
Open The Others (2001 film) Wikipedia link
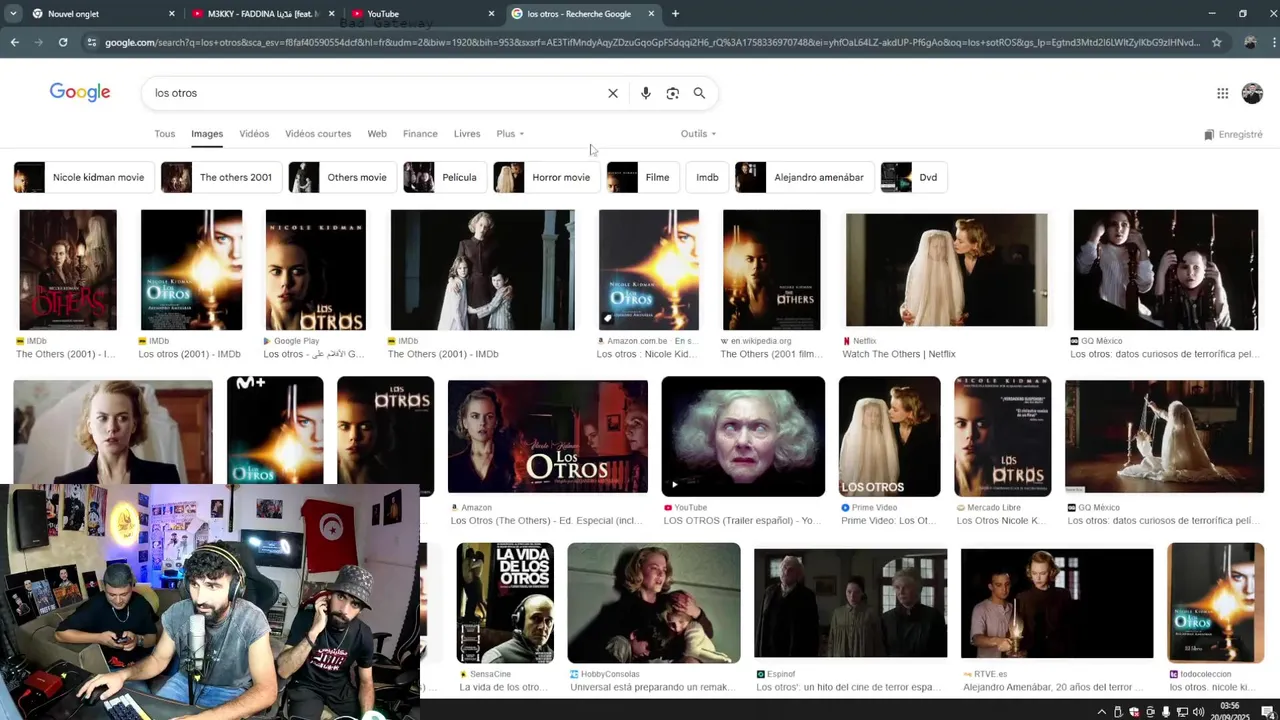pos(770,354)
